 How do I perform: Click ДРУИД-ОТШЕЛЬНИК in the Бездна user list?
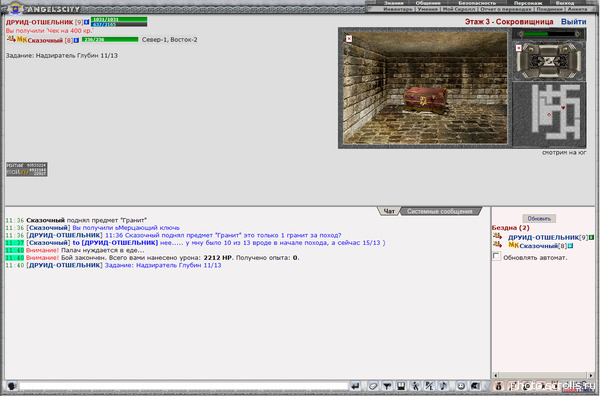click(543, 237)
